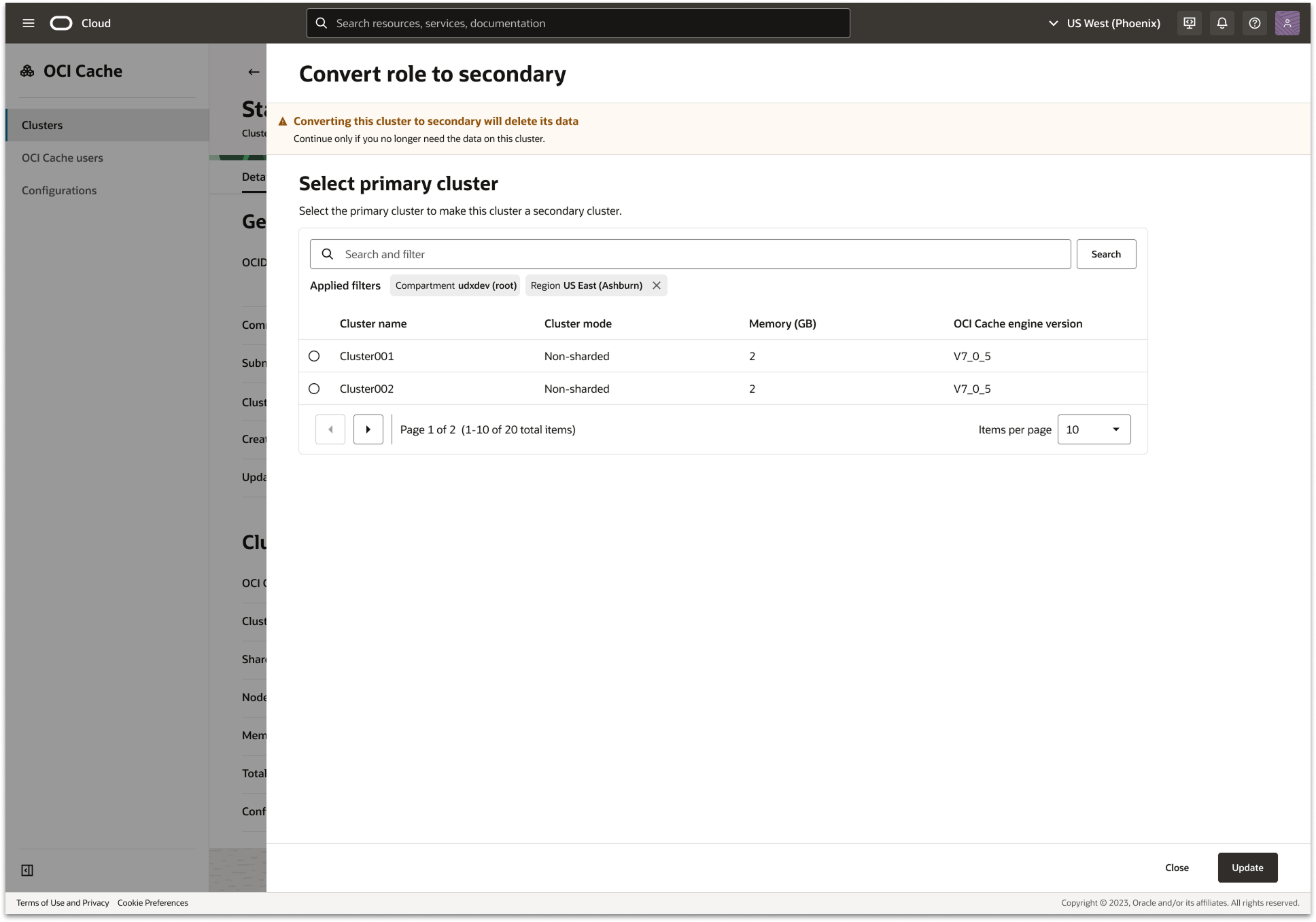Open the hamburger navigation menu
Image resolution: width=1316 pixels, height=922 pixels.
pyautogui.click(x=29, y=23)
